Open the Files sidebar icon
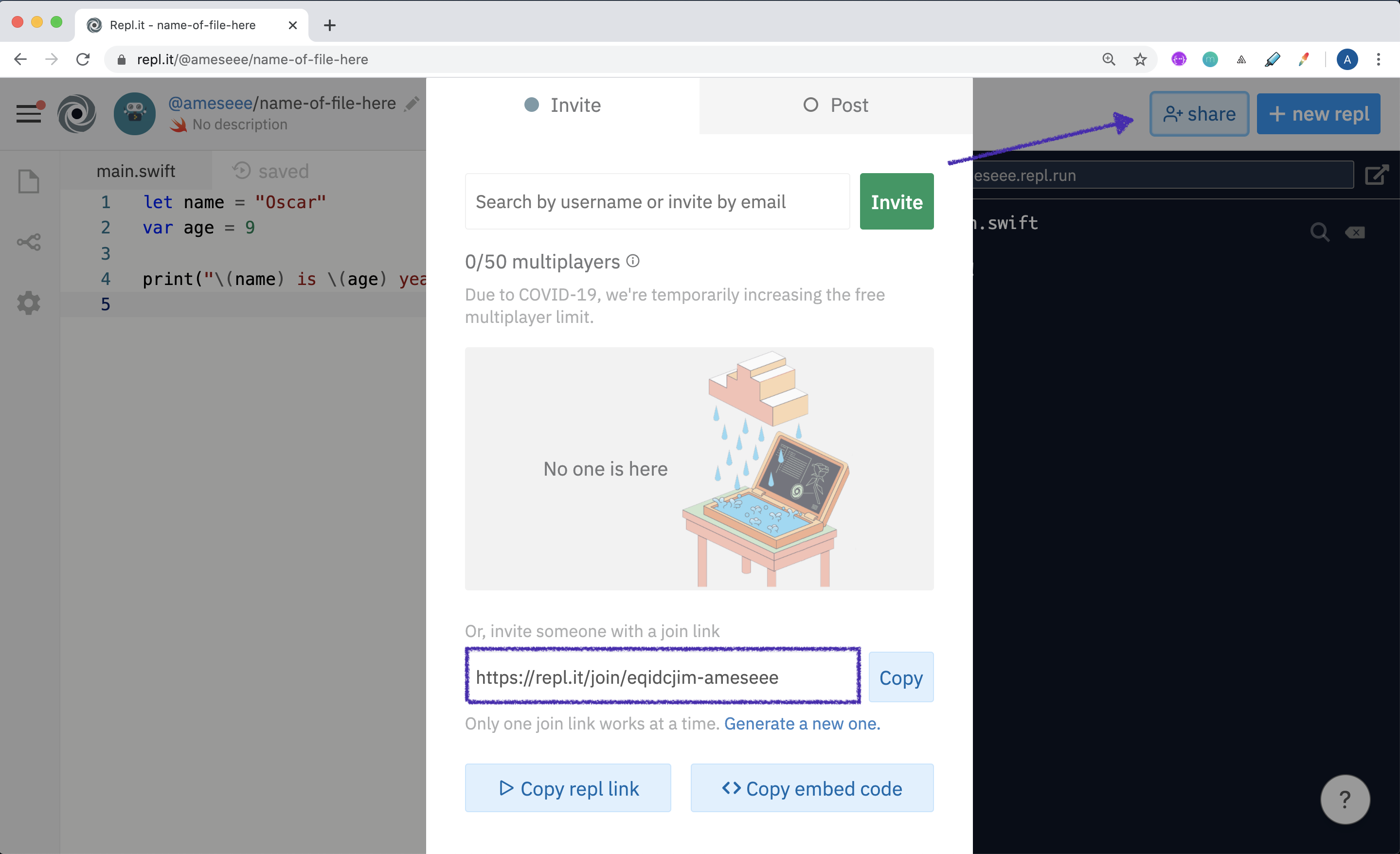Screen dimensions: 1400x854 tap(28, 181)
